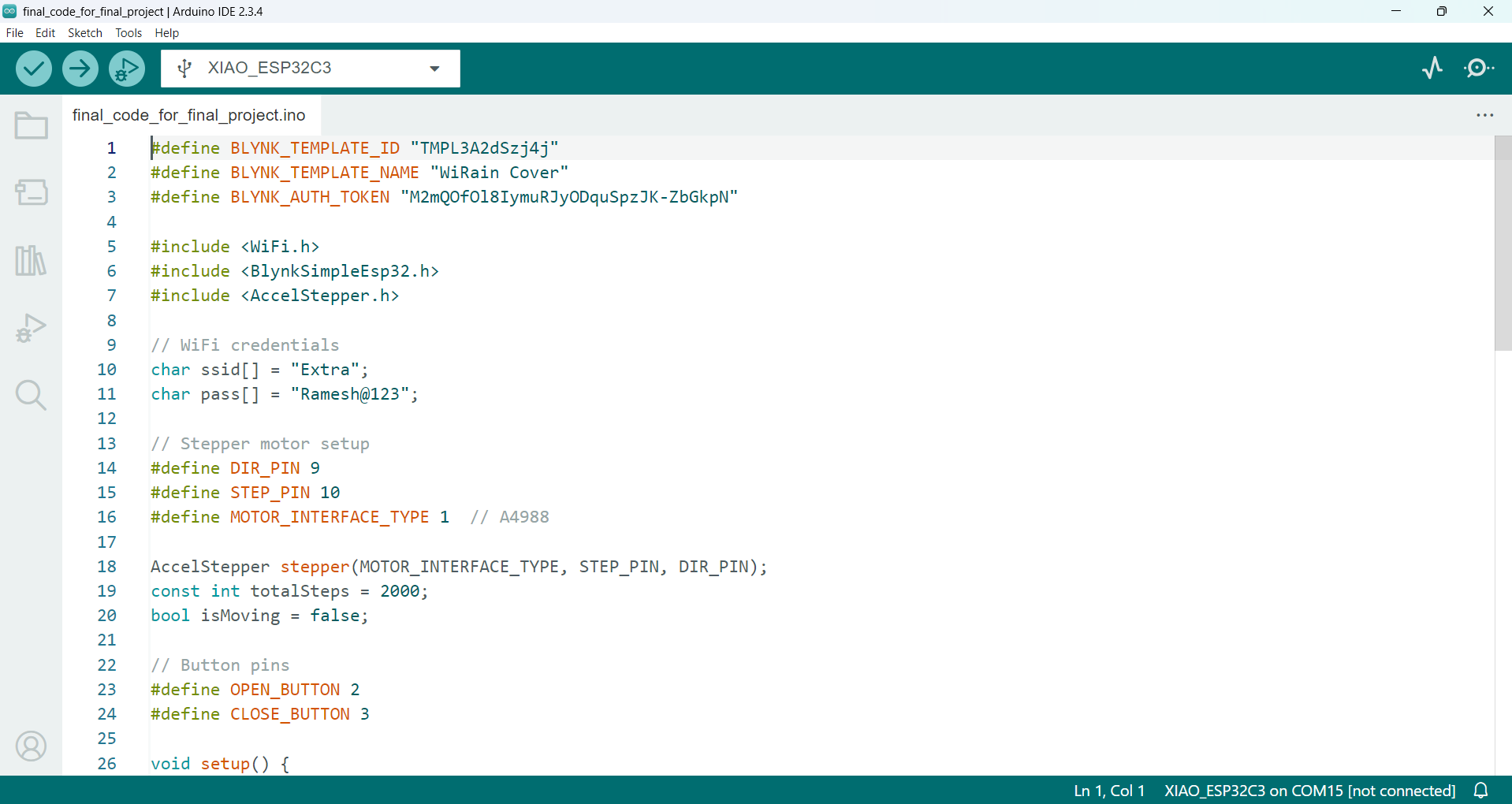Click the char ssid[] = "Extra" line
This screenshot has height=804, width=1512.
click(x=260, y=370)
